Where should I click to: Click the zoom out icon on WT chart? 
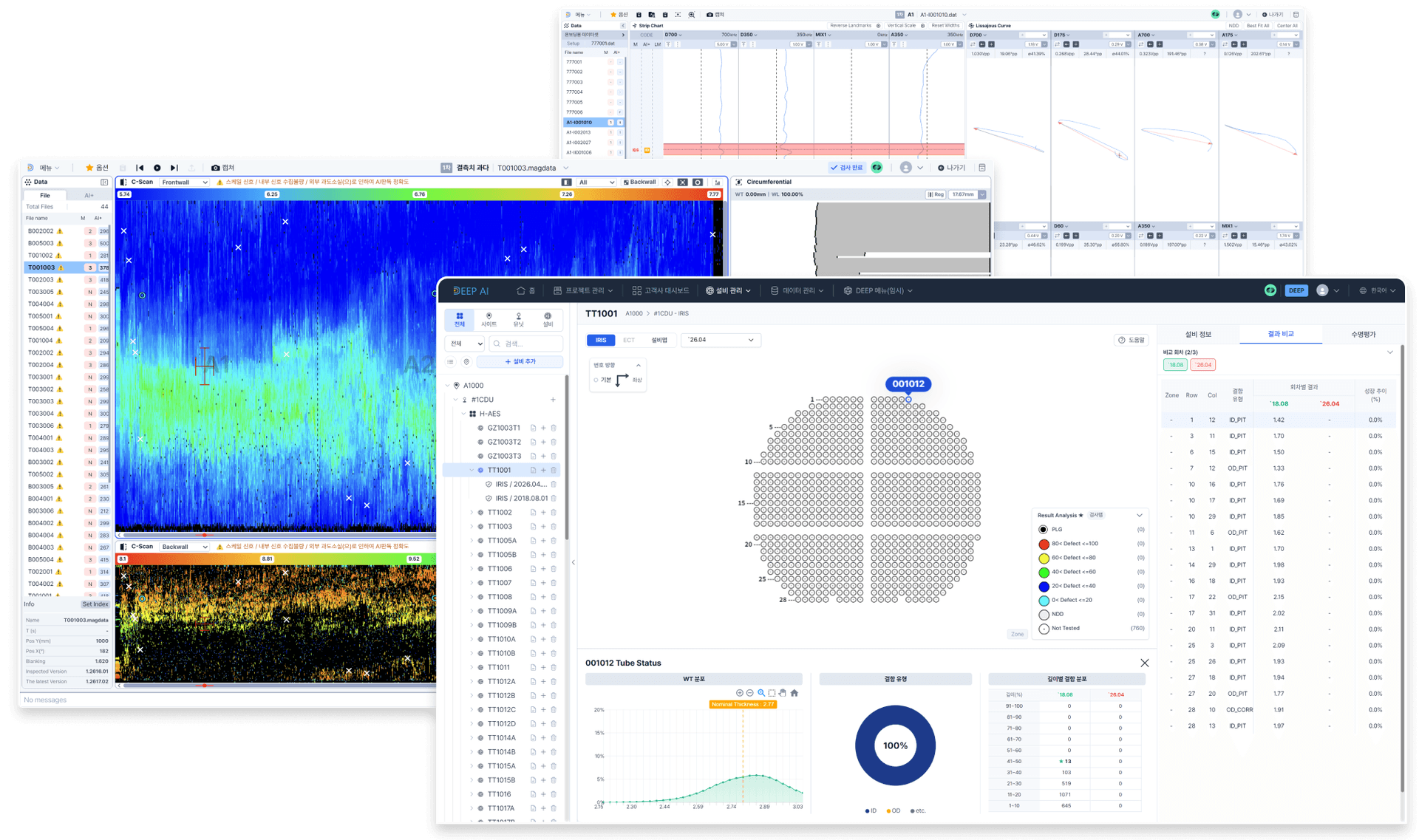pos(749,693)
